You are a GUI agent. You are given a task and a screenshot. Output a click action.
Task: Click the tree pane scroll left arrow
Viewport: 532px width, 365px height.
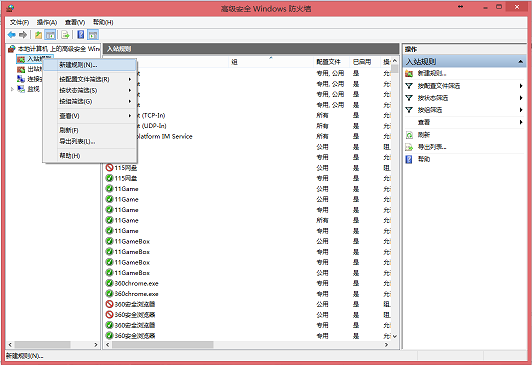pyautogui.click(x=10, y=345)
